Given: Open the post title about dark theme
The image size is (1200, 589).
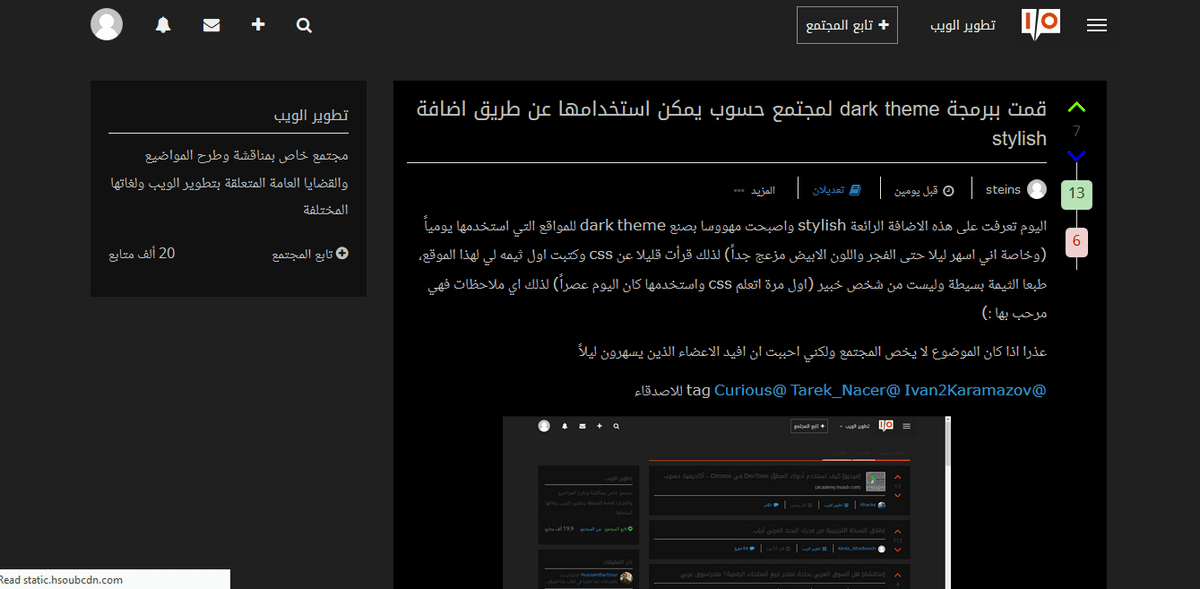Looking at the screenshot, I should [732, 123].
